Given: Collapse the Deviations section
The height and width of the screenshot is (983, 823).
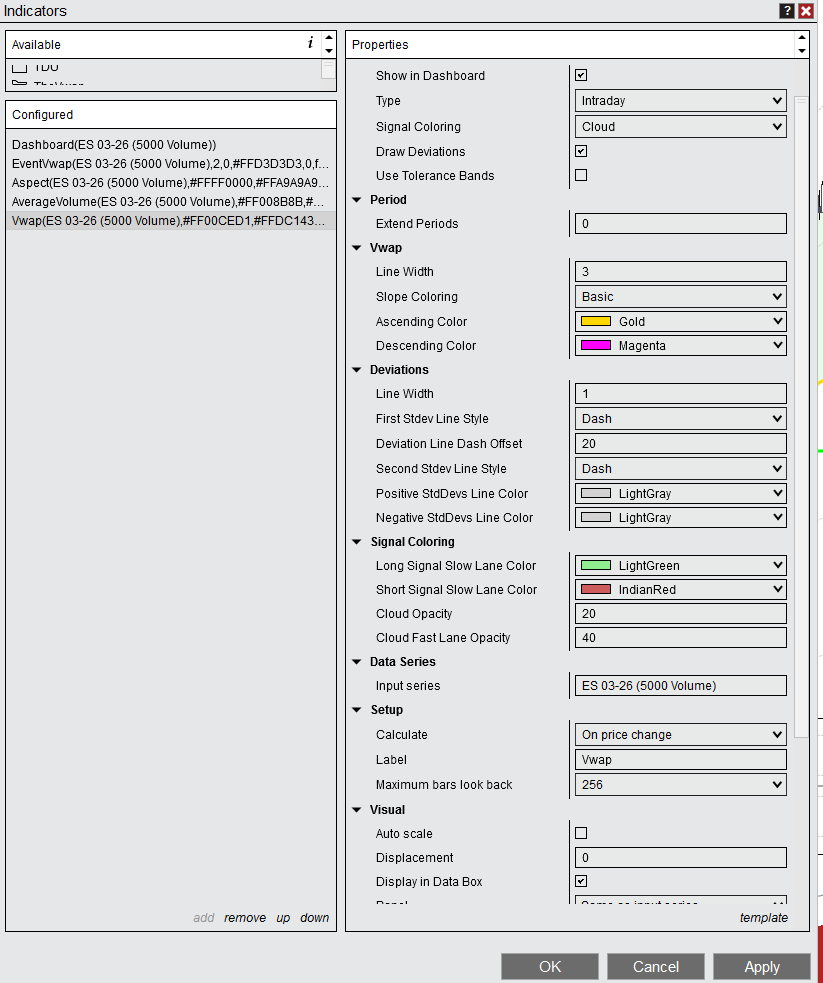Looking at the screenshot, I should click(358, 370).
